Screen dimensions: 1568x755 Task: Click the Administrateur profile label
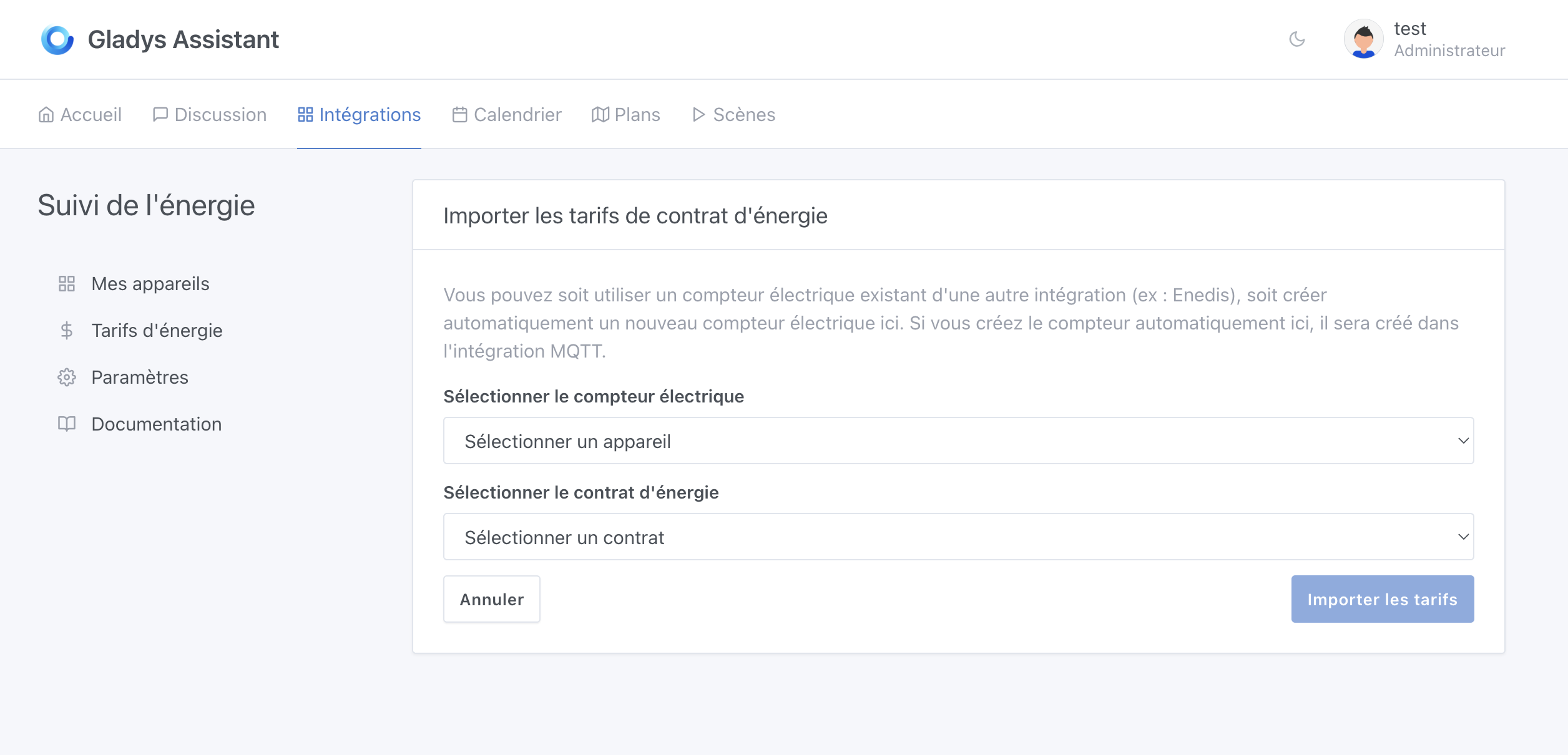pos(1449,51)
